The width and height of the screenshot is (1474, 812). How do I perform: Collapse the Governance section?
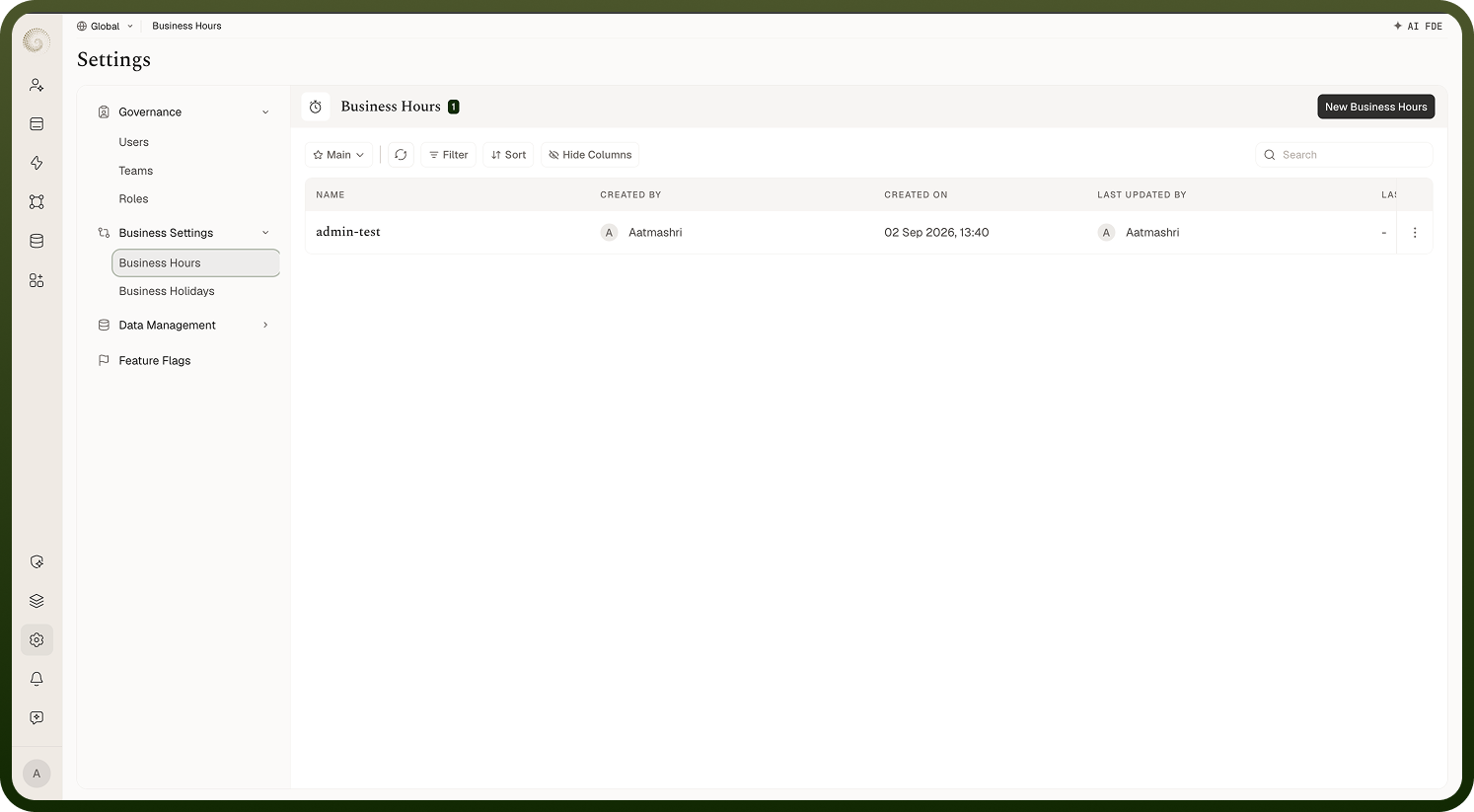[x=265, y=112]
